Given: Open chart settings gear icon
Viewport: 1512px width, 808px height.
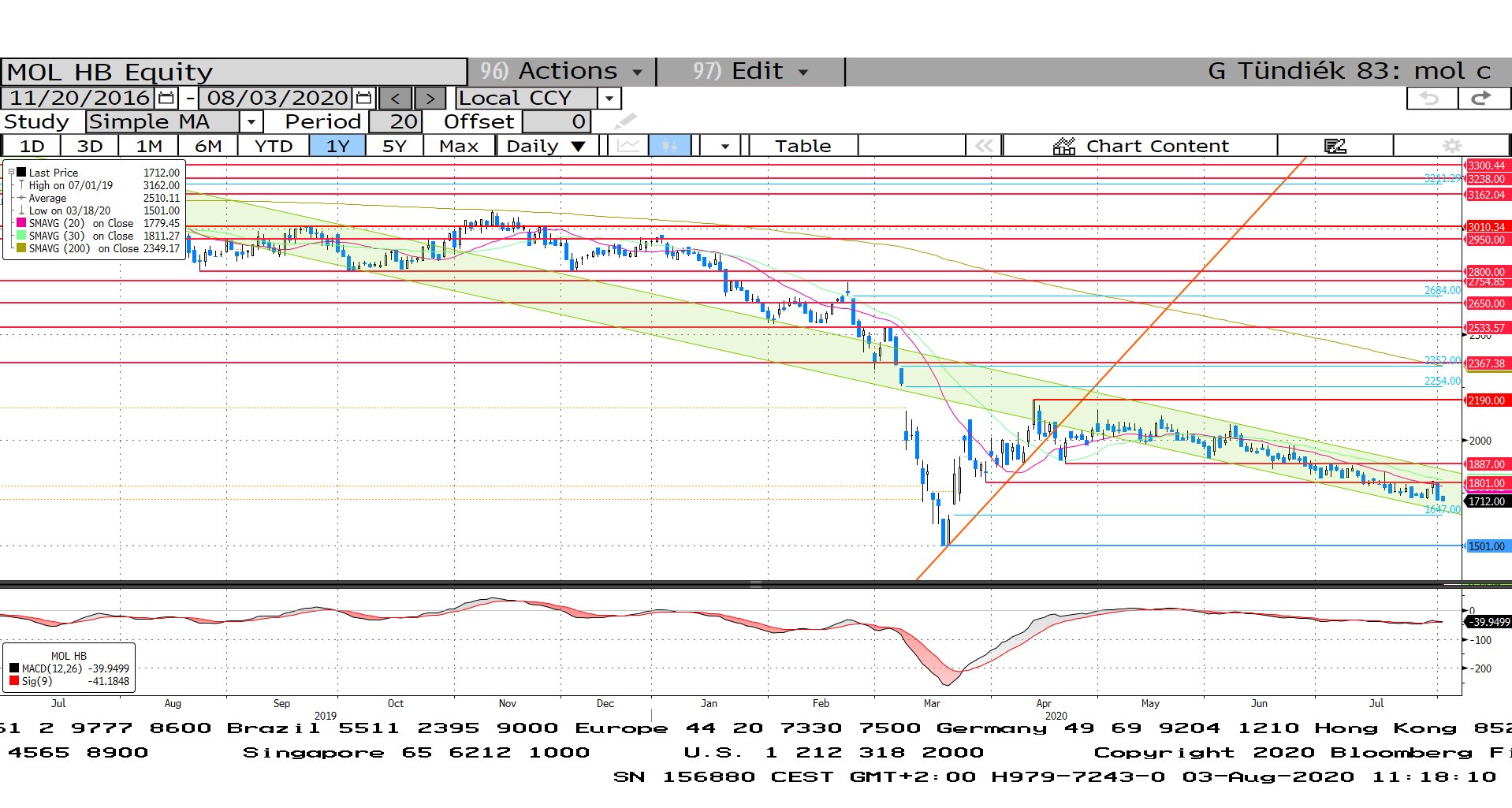Looking at the screenshot, I should click(1451, 146).
